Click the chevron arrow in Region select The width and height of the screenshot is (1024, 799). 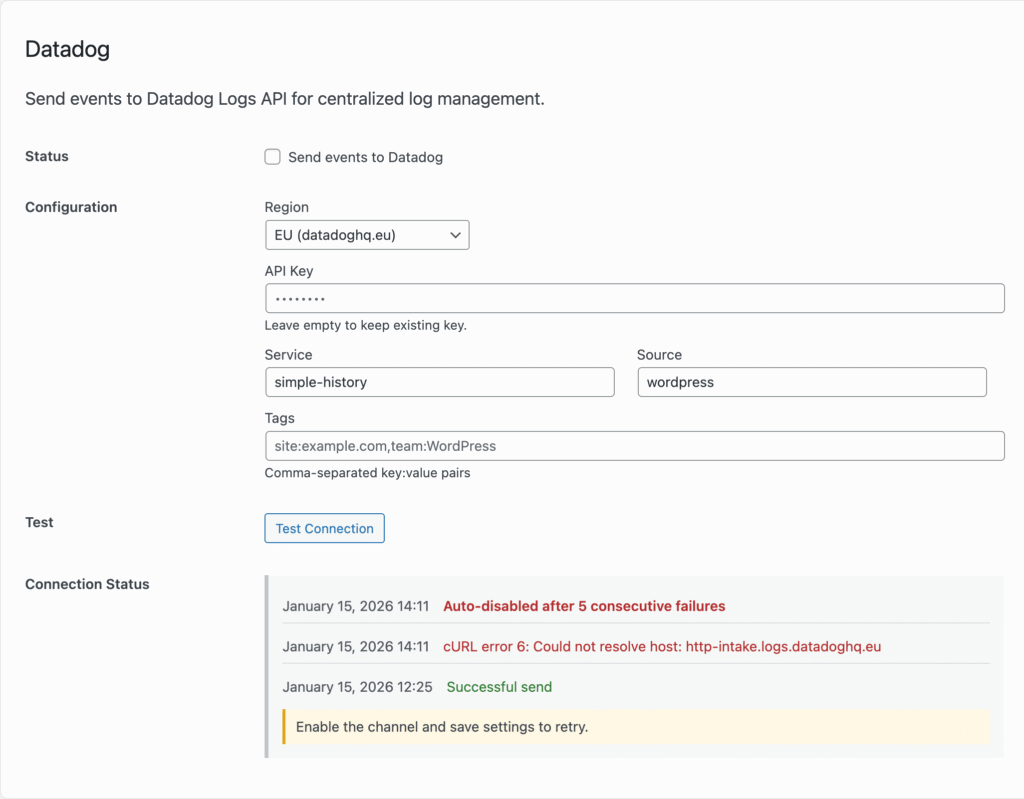[x=455, y=235]
